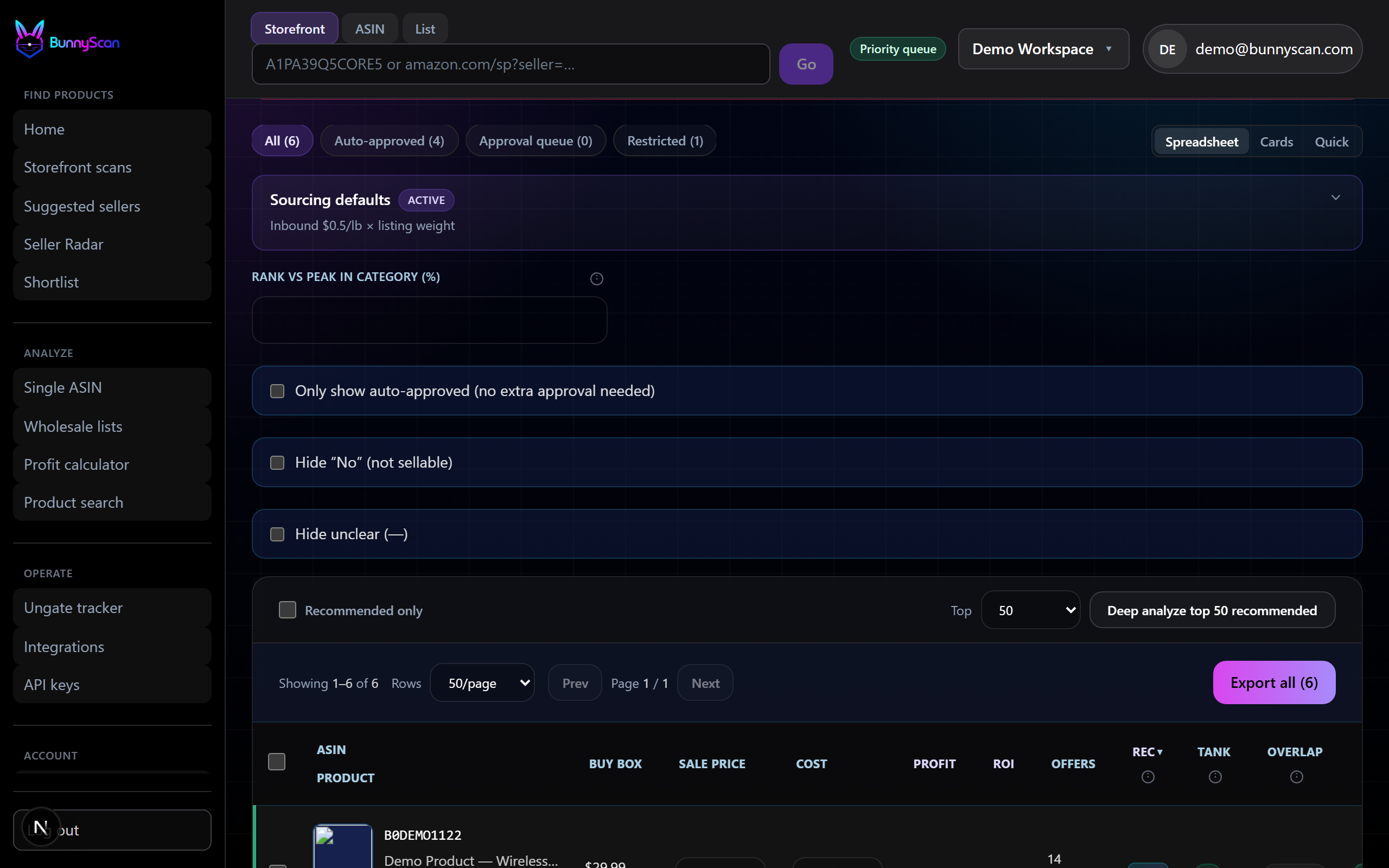
Task: Click the OFFERS column header
Action: pyautogui.click(x=1073, y=763)
